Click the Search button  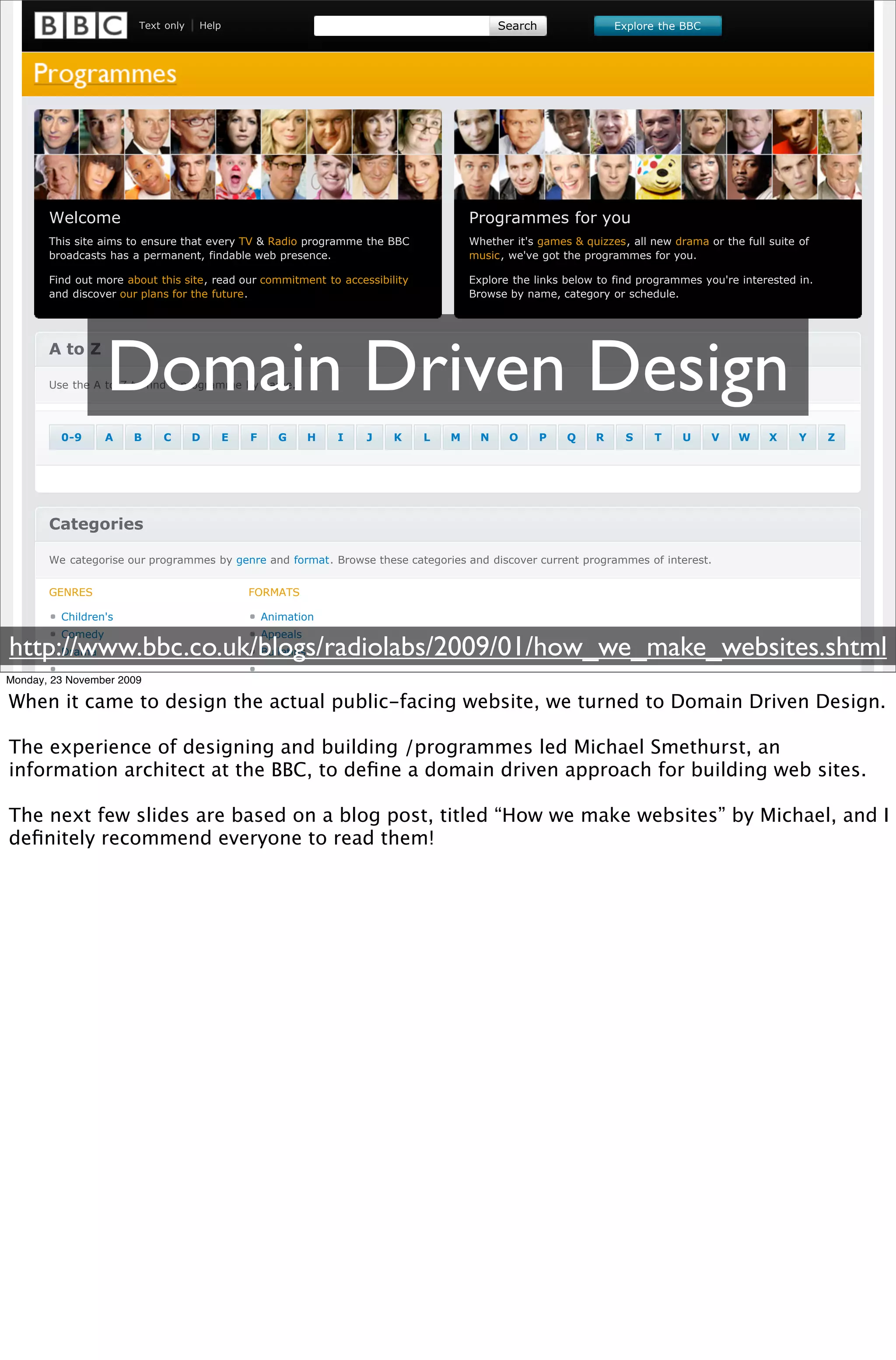tap(517, 26)
